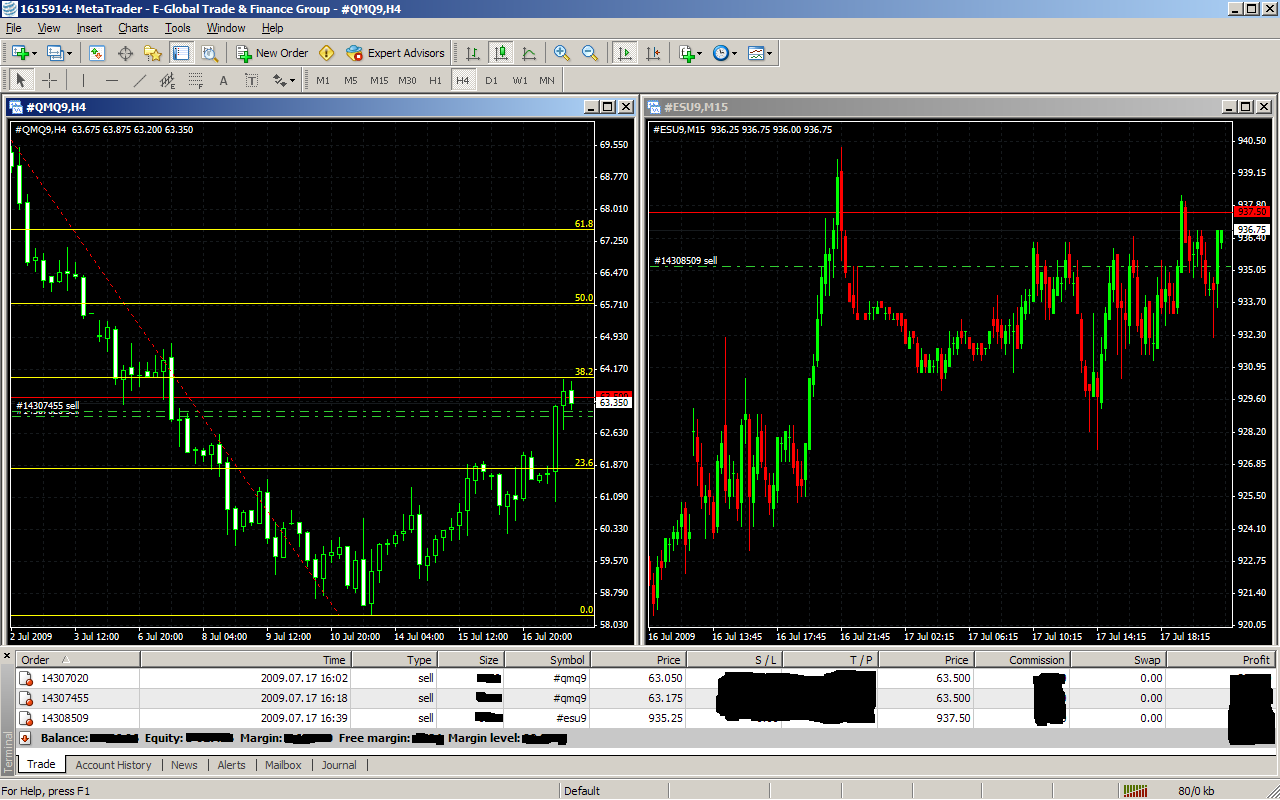Select the Horizontal Line drawing tool
Screen dimensions: 1280x800
pyautogui.click(x=111, y=80)
